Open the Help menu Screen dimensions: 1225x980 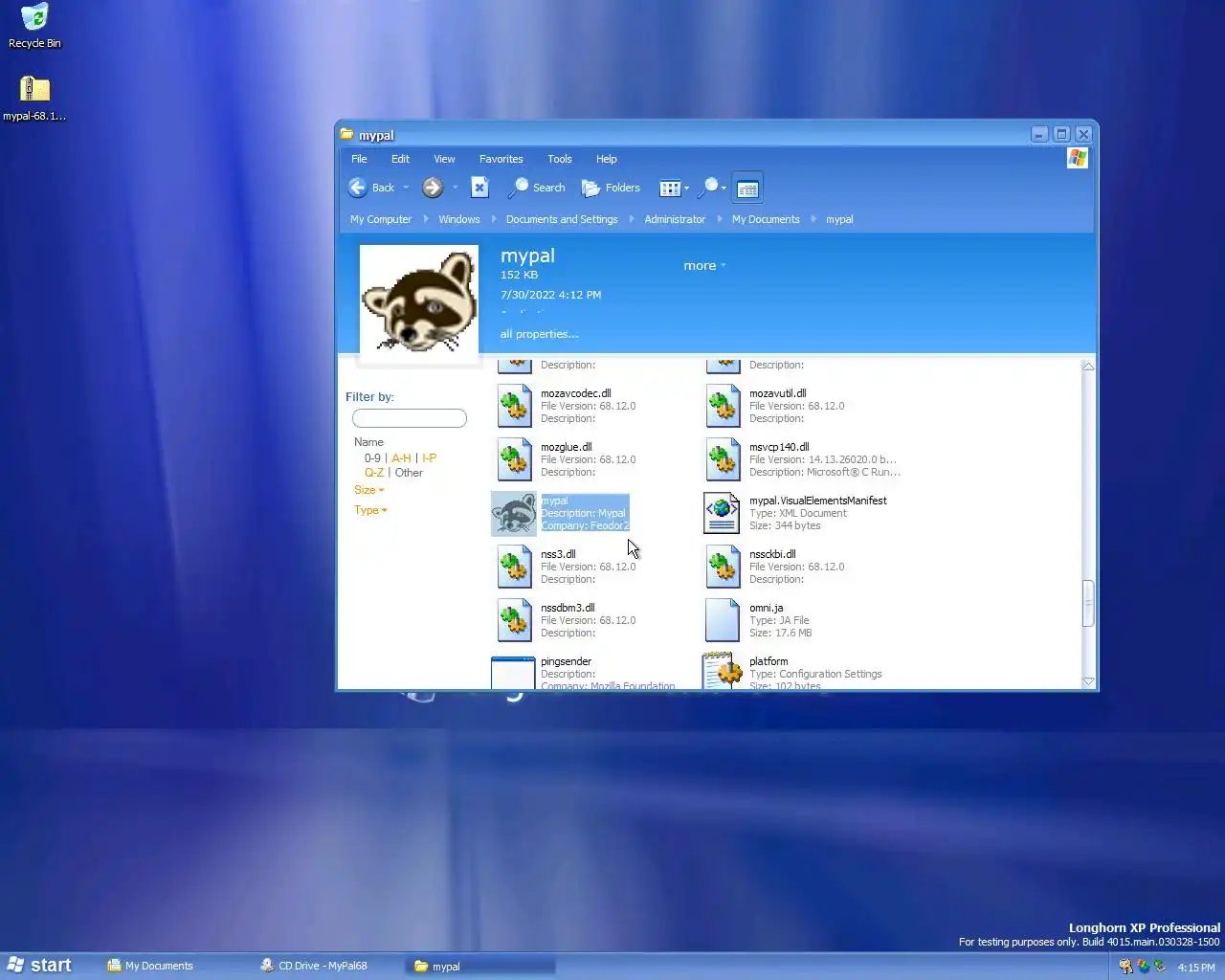click(x=607, y=159)
